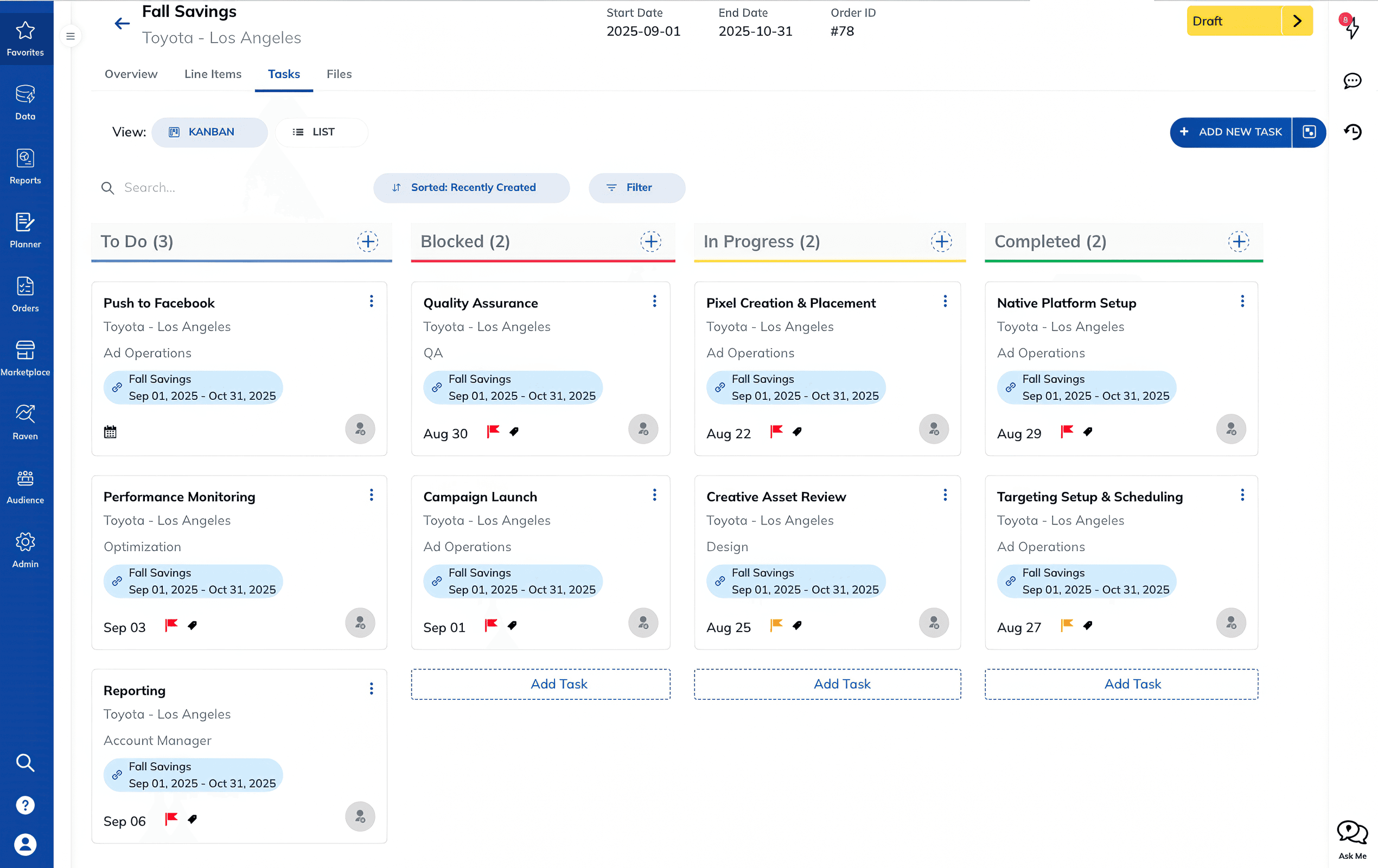Open the Quality Assurance card options menu

tap(655, 301)
